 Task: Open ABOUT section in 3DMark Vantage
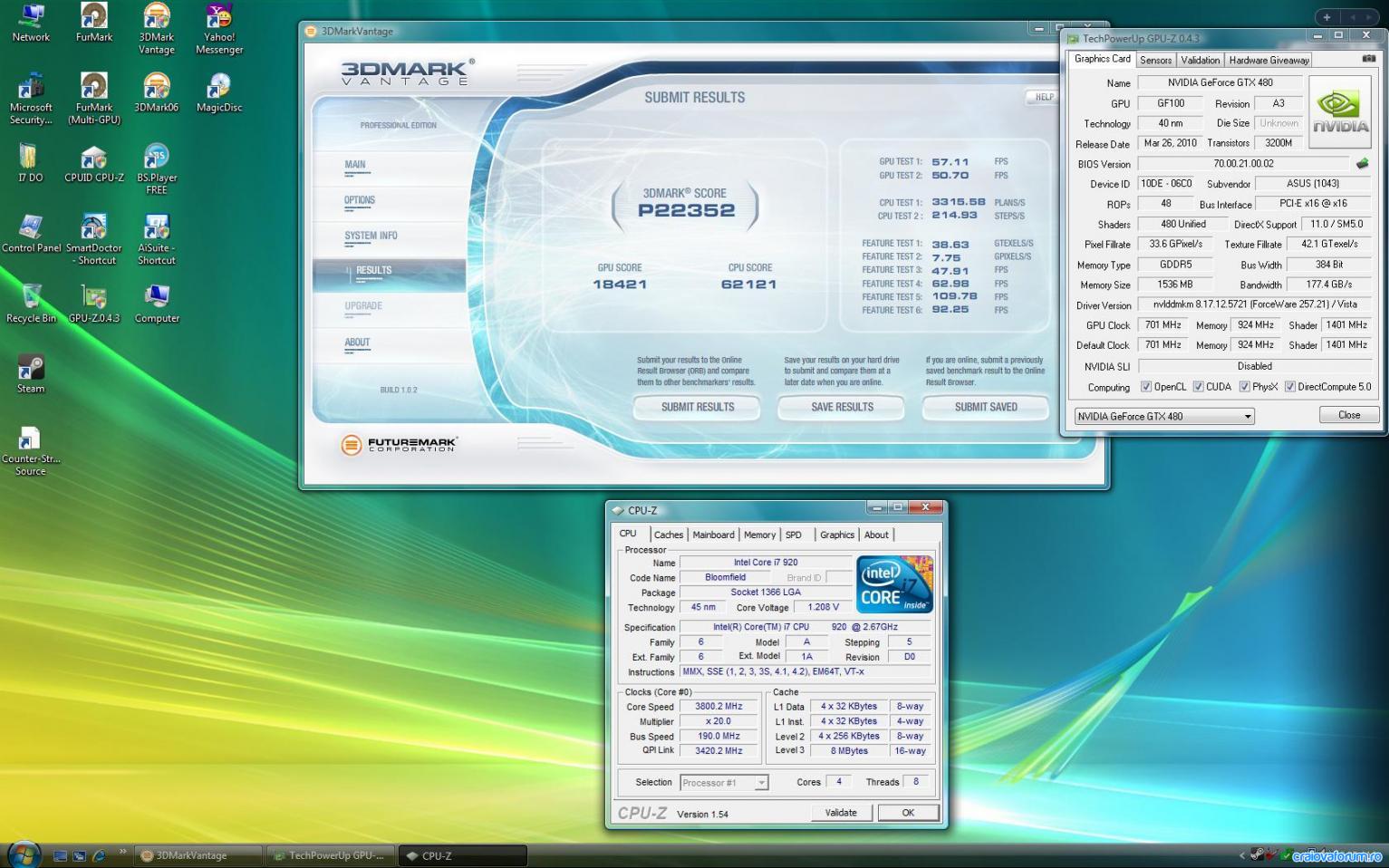(x=357, y=343)
